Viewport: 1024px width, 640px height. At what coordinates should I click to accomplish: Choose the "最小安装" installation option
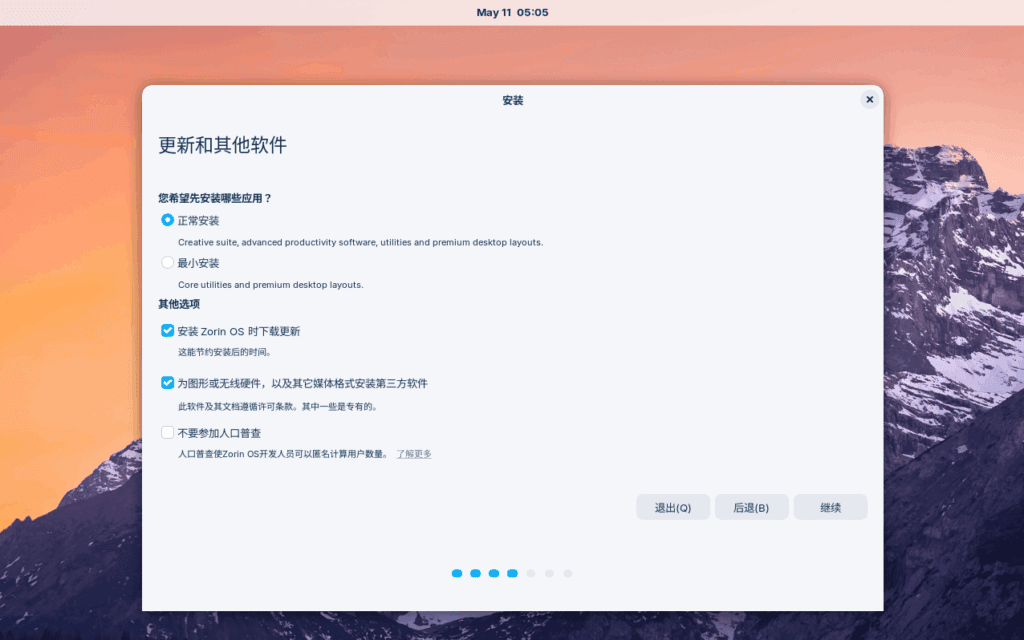coord(167,263)
